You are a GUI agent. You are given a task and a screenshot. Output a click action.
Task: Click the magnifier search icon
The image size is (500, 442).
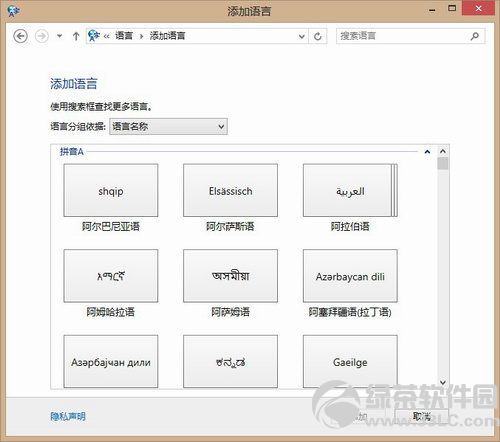(475, 36)
